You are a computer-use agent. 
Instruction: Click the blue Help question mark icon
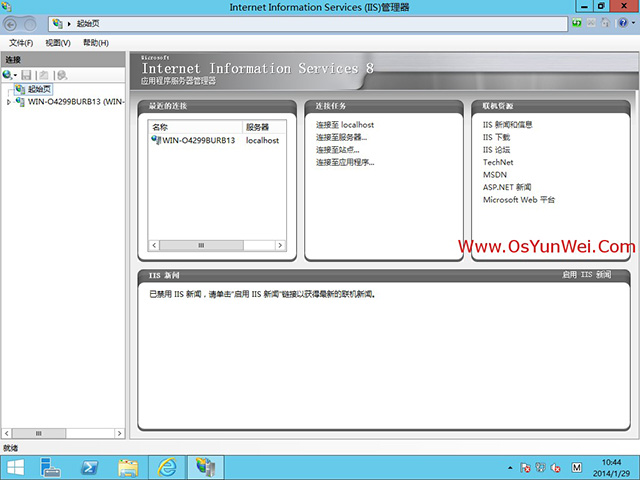coord(623,22)
